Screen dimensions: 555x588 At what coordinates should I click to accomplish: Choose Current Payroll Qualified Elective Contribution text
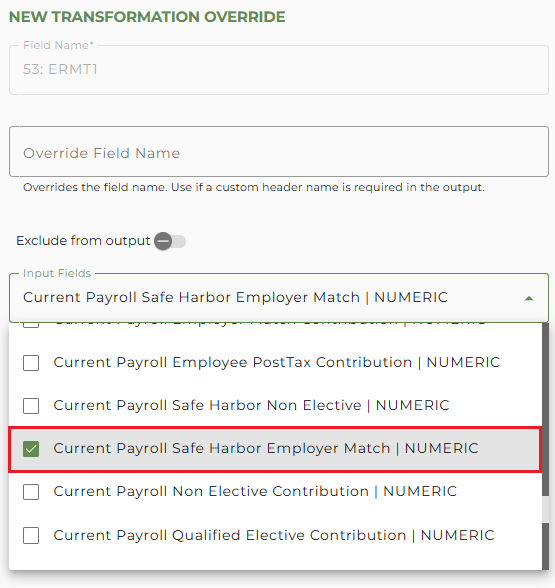coord(274,535)
